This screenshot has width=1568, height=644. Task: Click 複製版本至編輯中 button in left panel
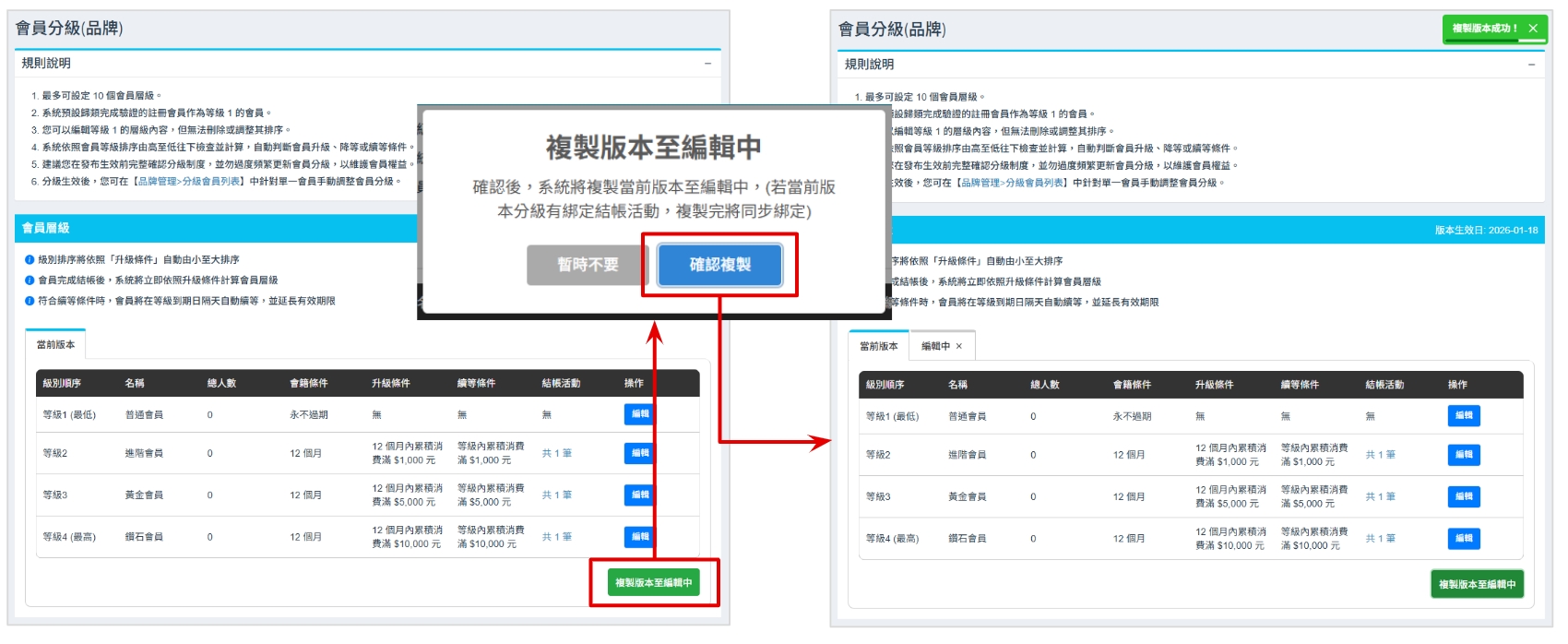click(653, 583)
